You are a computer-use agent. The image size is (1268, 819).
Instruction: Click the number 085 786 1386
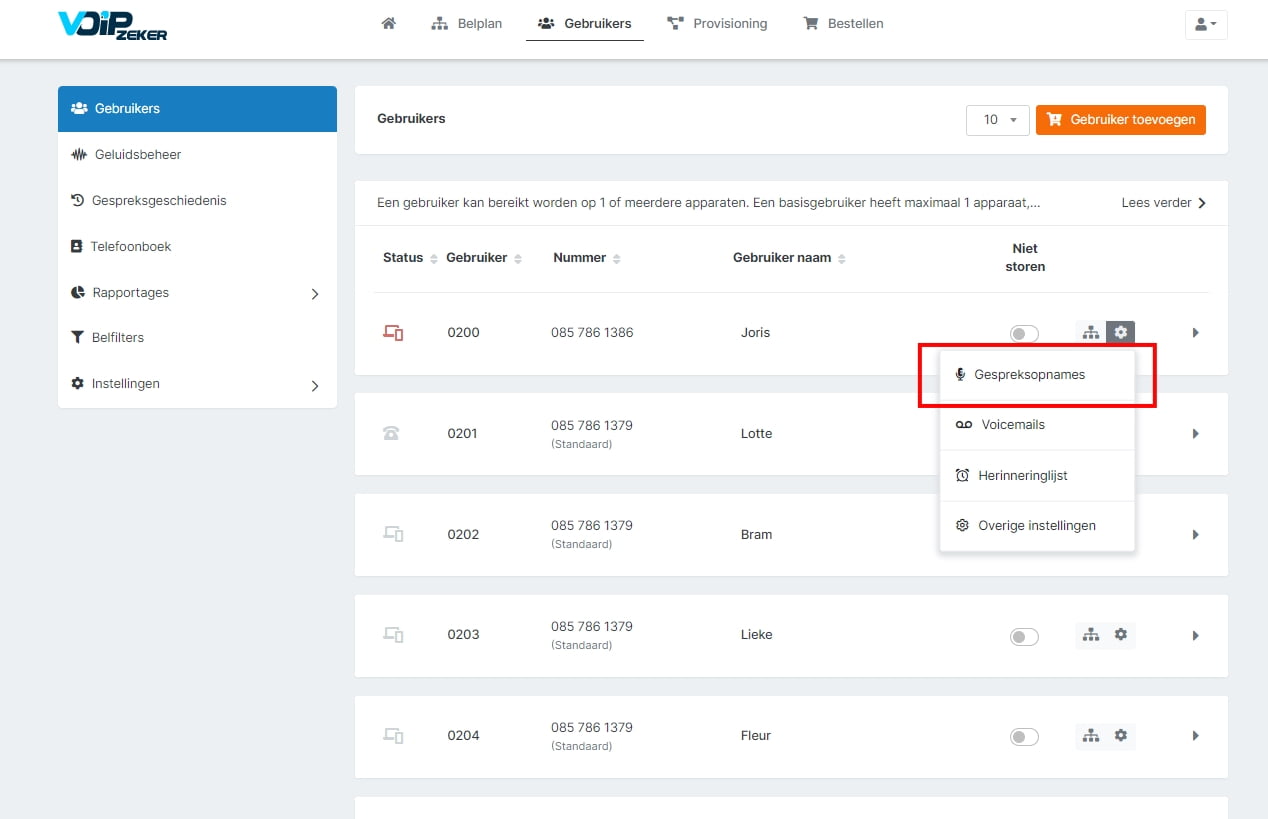pyautogui.click(x=592, y=333)
